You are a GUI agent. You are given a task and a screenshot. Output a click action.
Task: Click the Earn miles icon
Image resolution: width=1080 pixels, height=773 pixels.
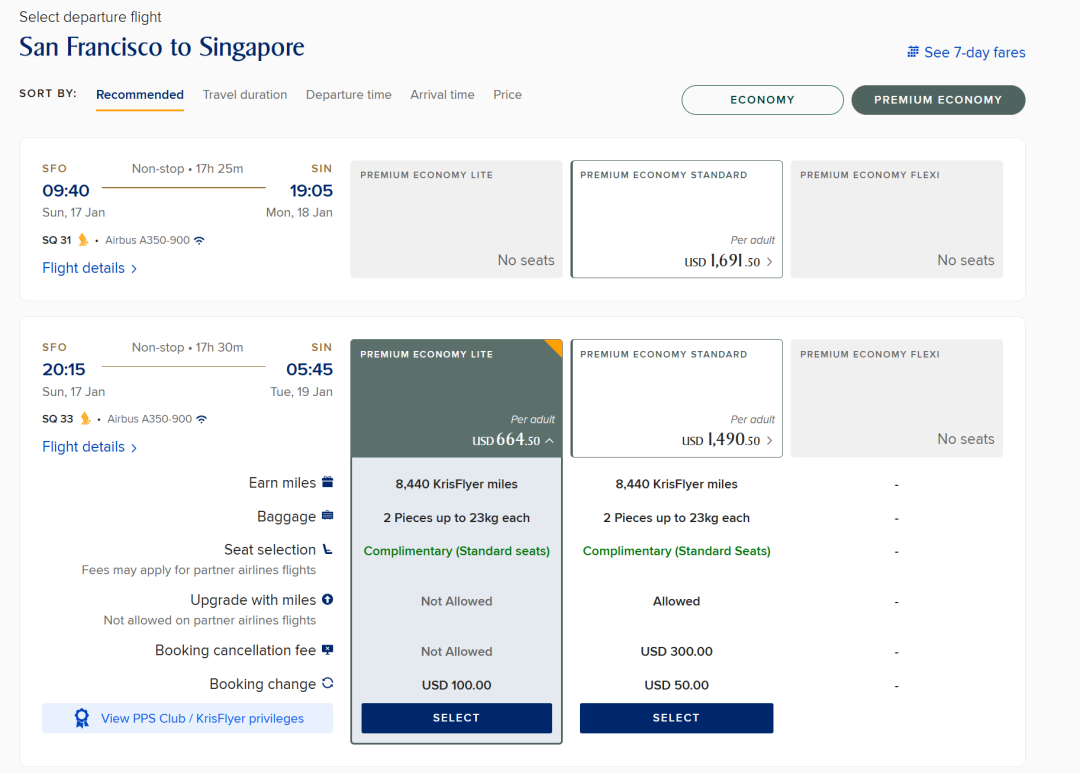coord(328,482)
